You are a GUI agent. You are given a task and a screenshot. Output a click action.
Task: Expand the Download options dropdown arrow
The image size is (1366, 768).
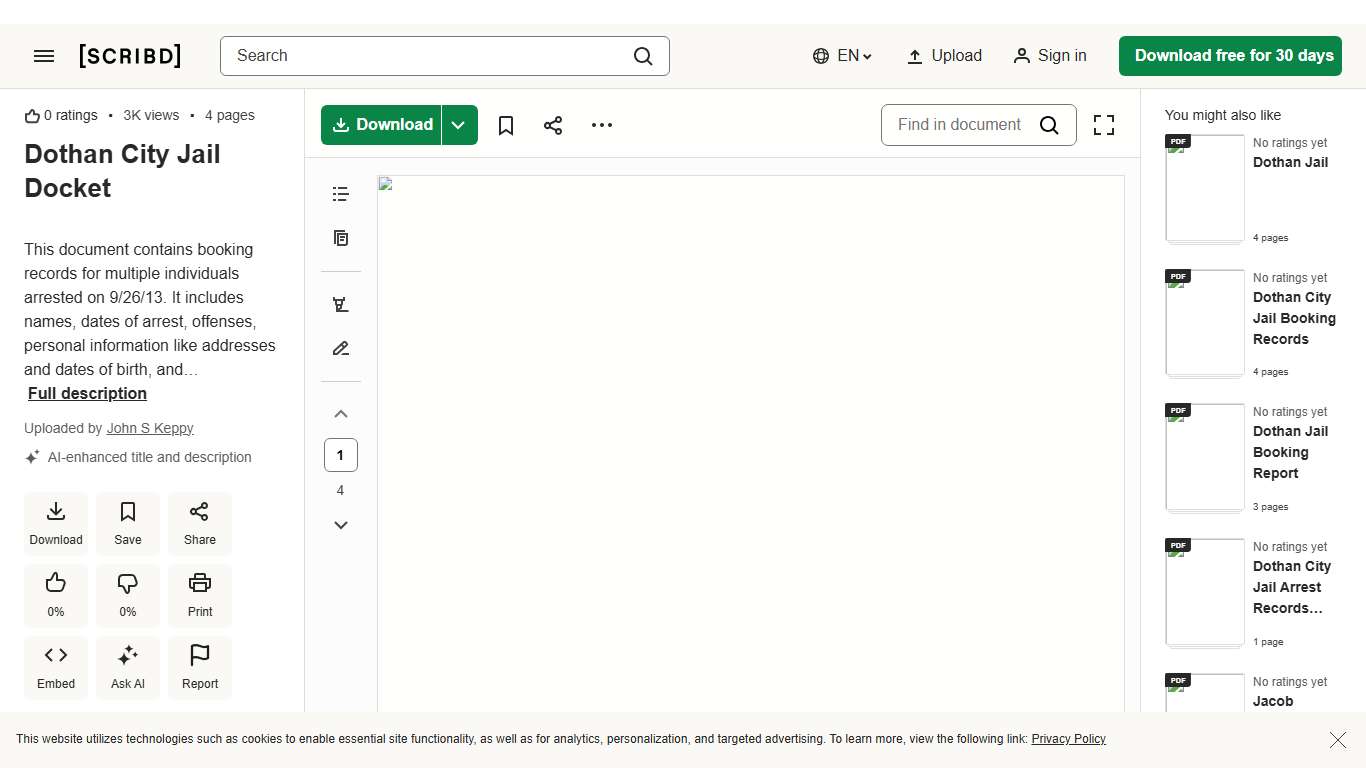[x=459, y=125]
